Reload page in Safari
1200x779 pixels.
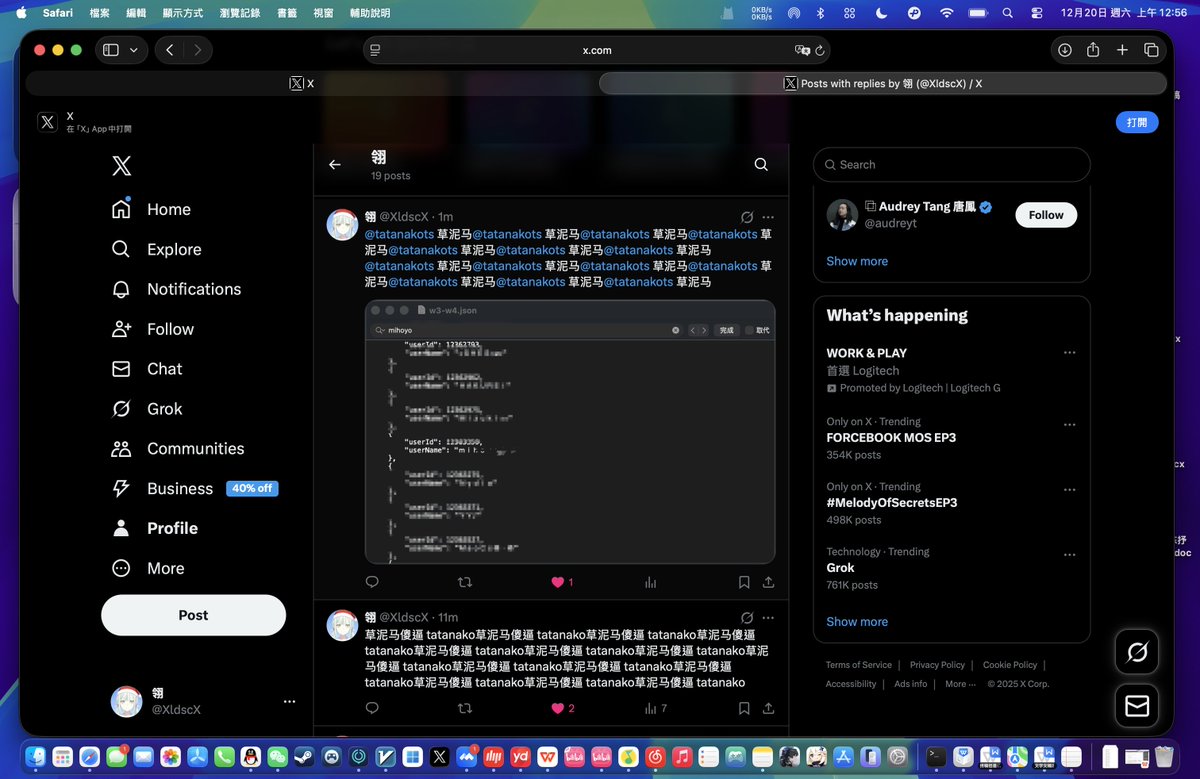[x=820, y=50]
